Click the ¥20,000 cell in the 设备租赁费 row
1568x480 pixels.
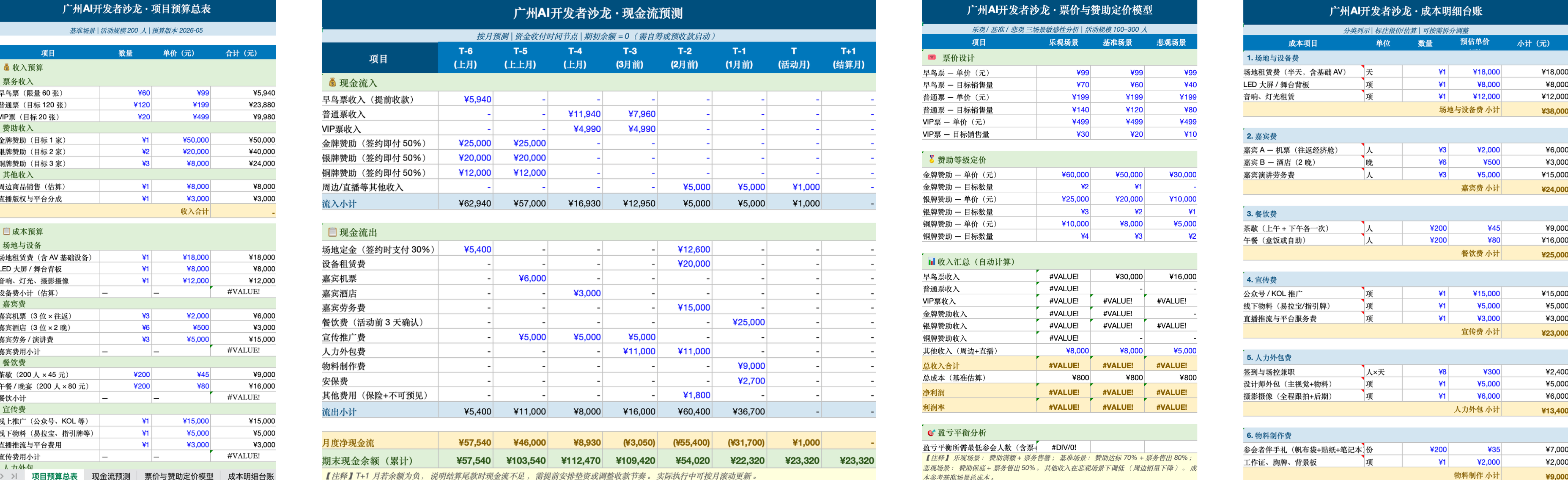click(x=694, y=264)
